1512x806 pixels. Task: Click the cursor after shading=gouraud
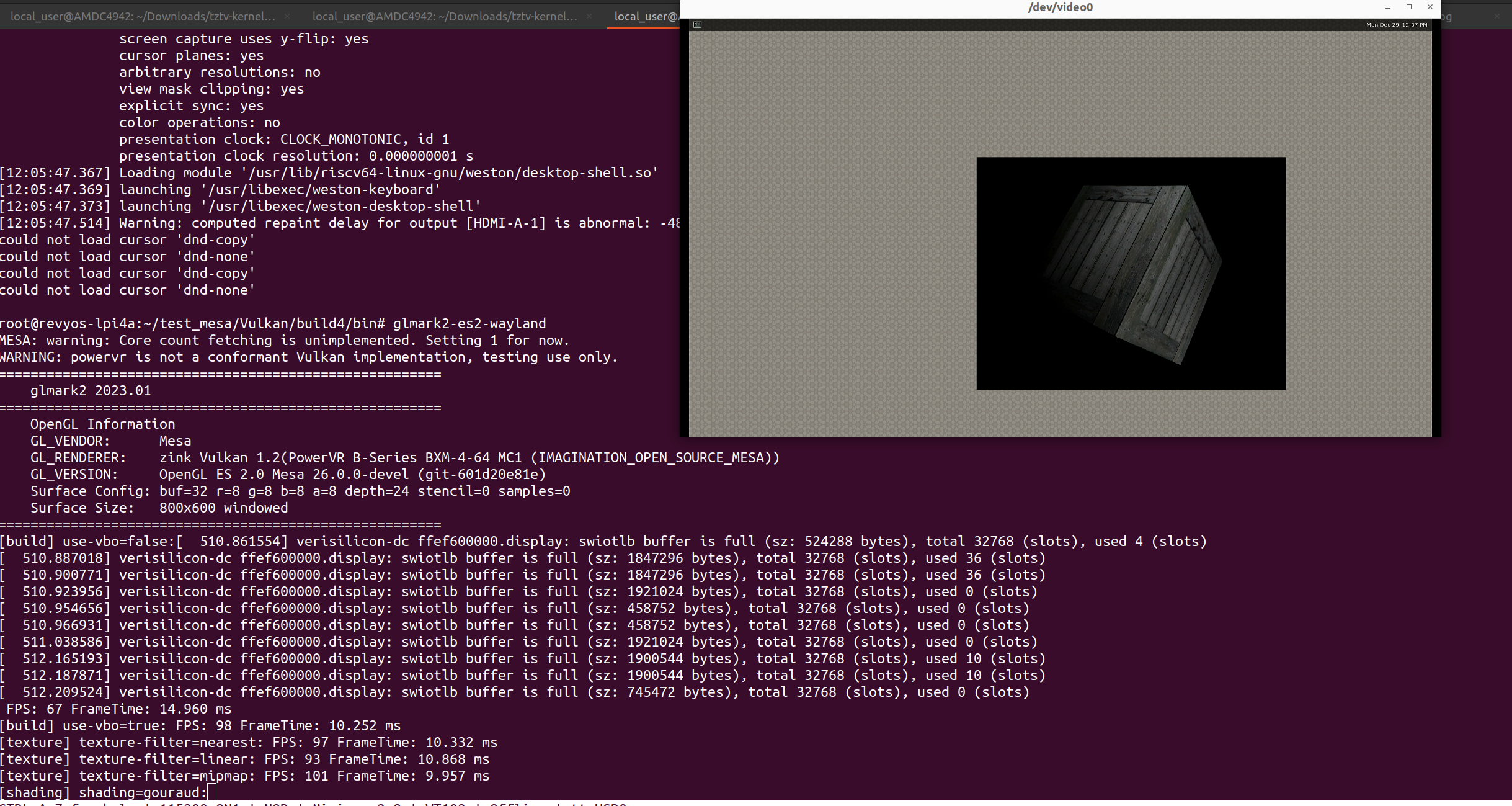[211, 792]
